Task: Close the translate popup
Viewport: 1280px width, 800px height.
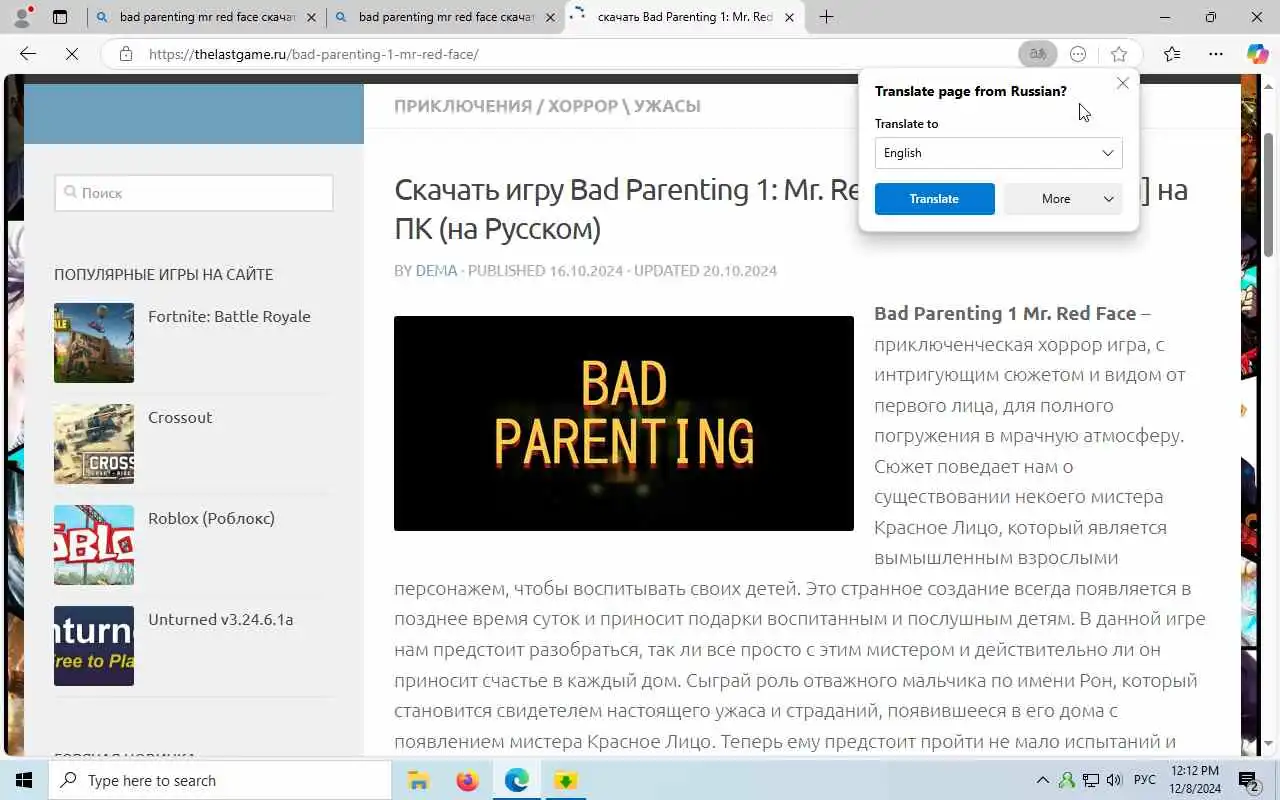Action: coord(1122,84)
